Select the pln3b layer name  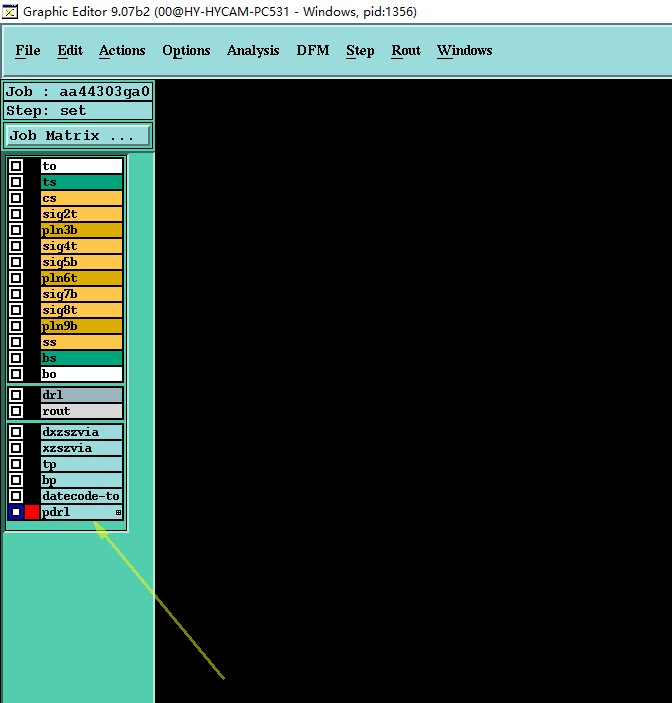82,230
